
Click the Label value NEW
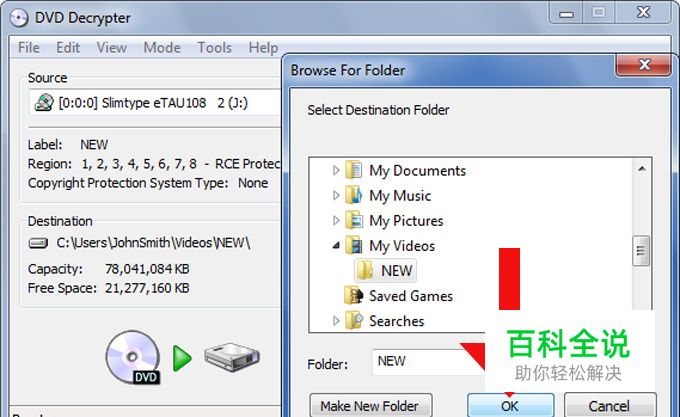[94, 144]
